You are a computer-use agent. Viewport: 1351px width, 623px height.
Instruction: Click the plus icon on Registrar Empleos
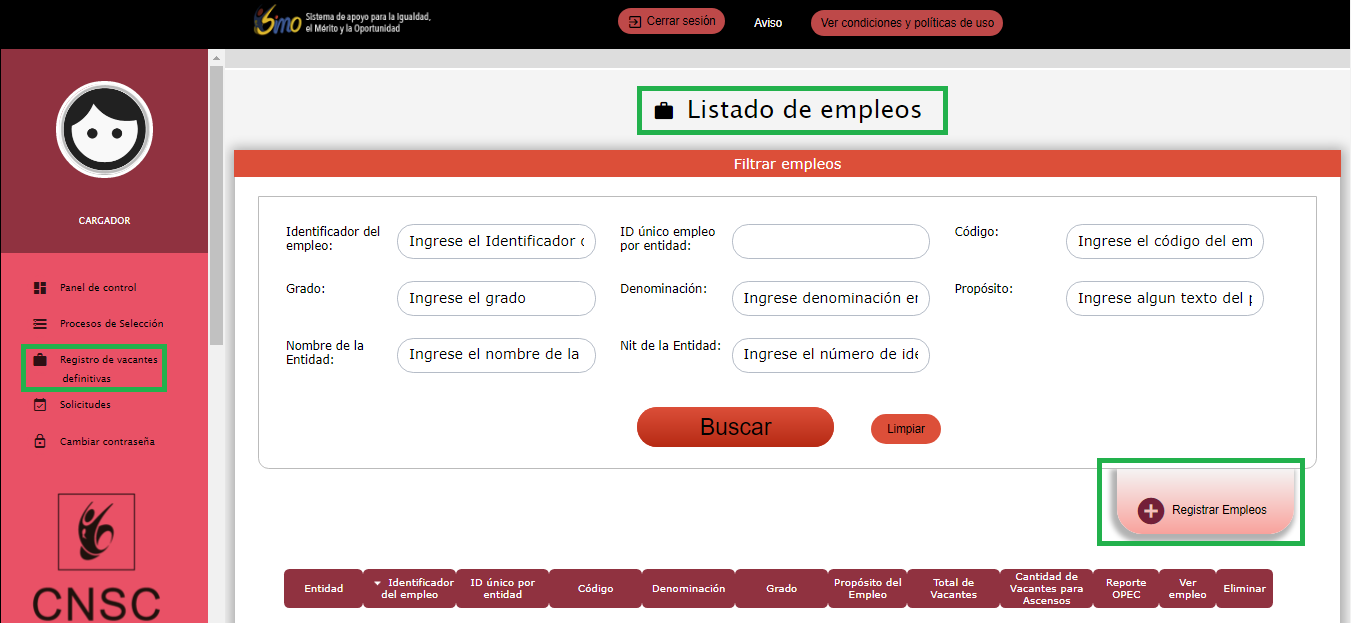click(1151, 510)
